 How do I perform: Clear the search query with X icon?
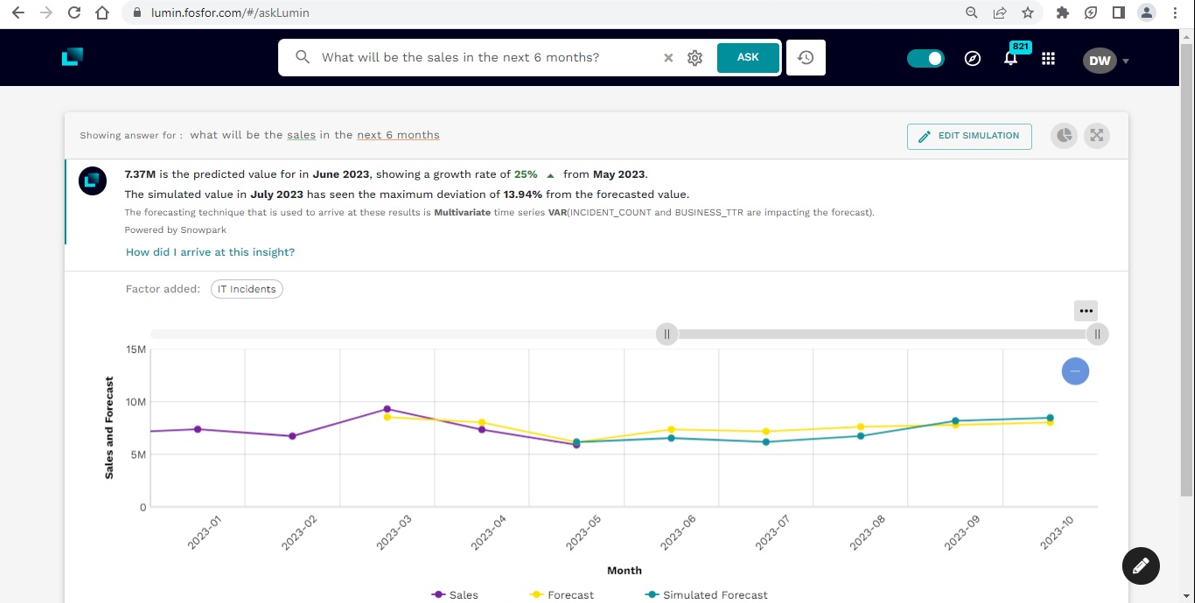coord(668,58)
